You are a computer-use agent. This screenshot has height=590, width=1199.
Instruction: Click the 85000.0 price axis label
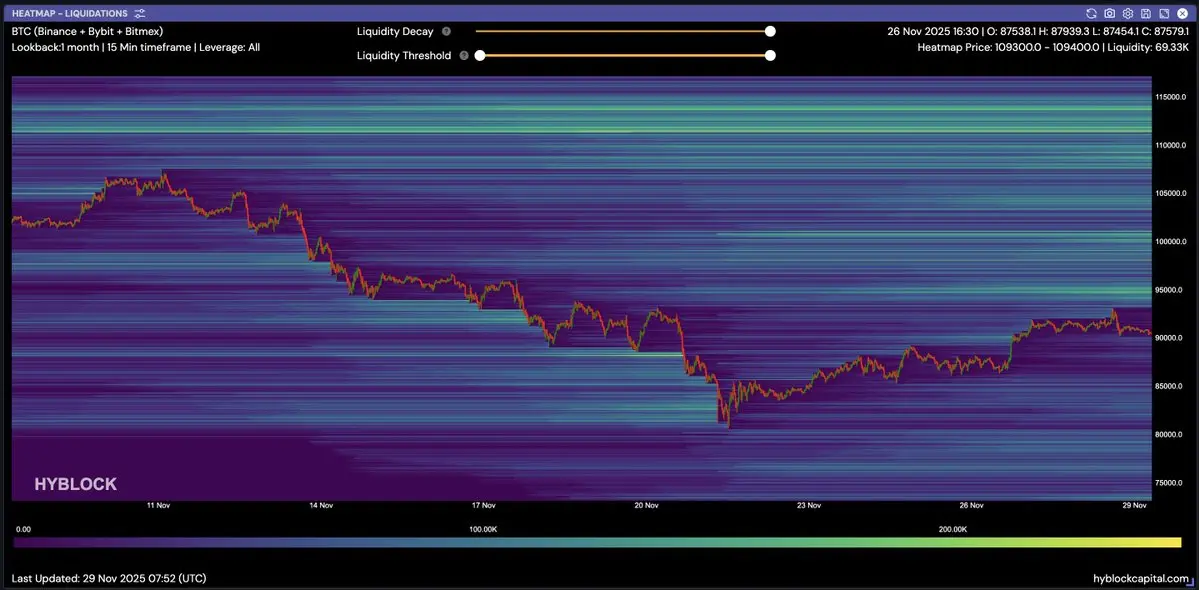click(1171, 386)
